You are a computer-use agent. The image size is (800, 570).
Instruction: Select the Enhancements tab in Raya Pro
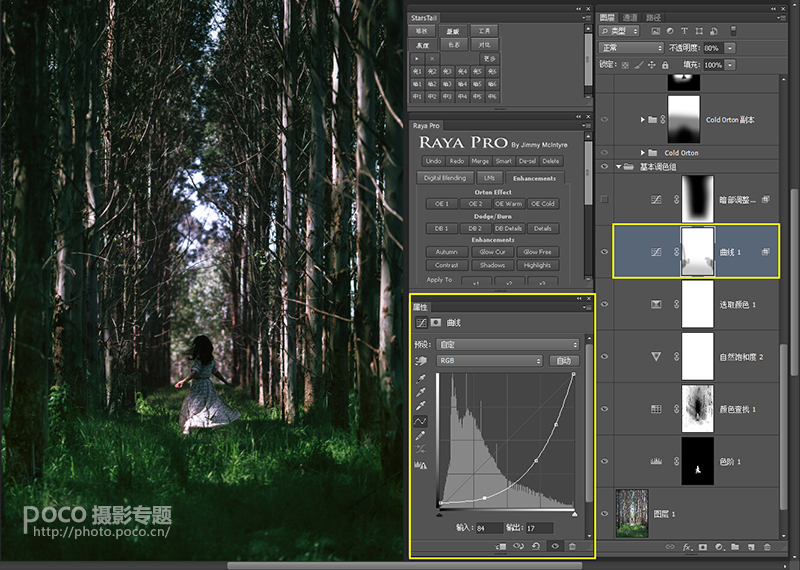pos(534,178)
